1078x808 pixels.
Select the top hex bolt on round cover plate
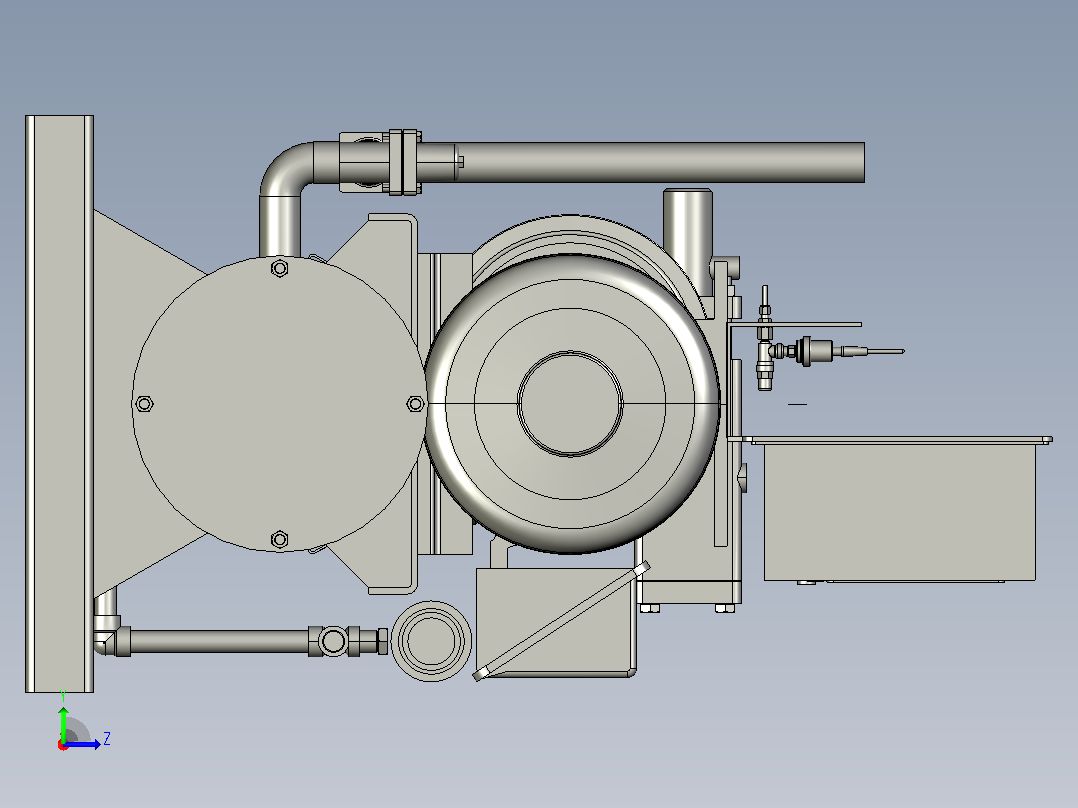coord(279,267)
